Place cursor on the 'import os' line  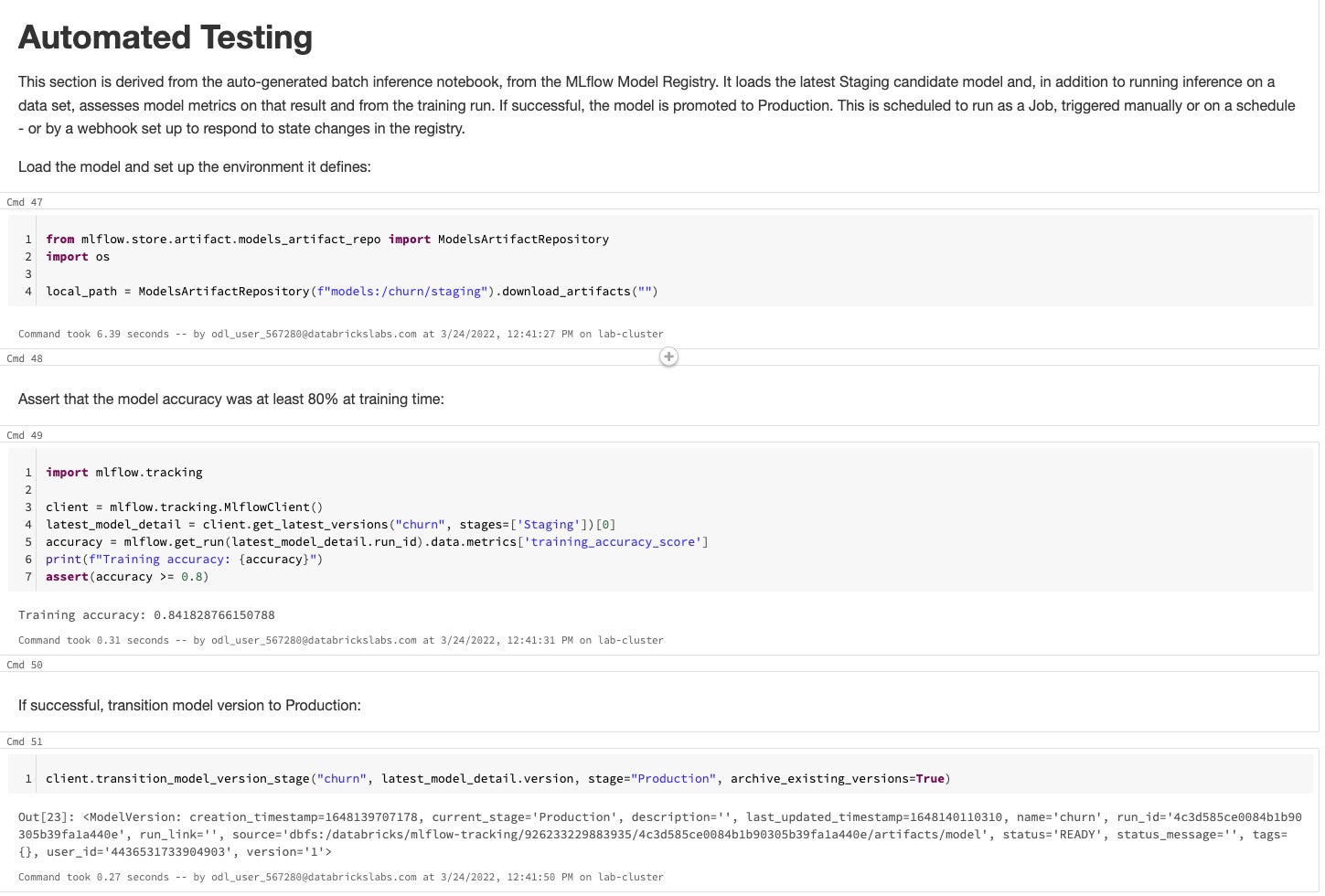tap(78, 257)
